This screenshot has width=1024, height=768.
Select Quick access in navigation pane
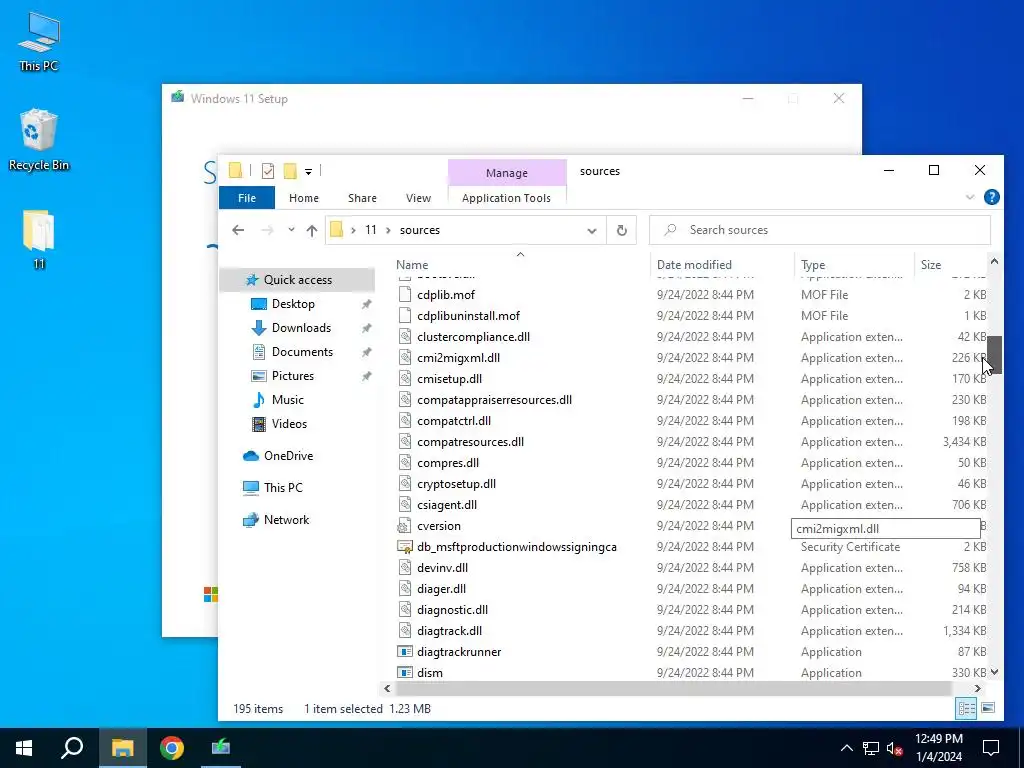[297, 280]
